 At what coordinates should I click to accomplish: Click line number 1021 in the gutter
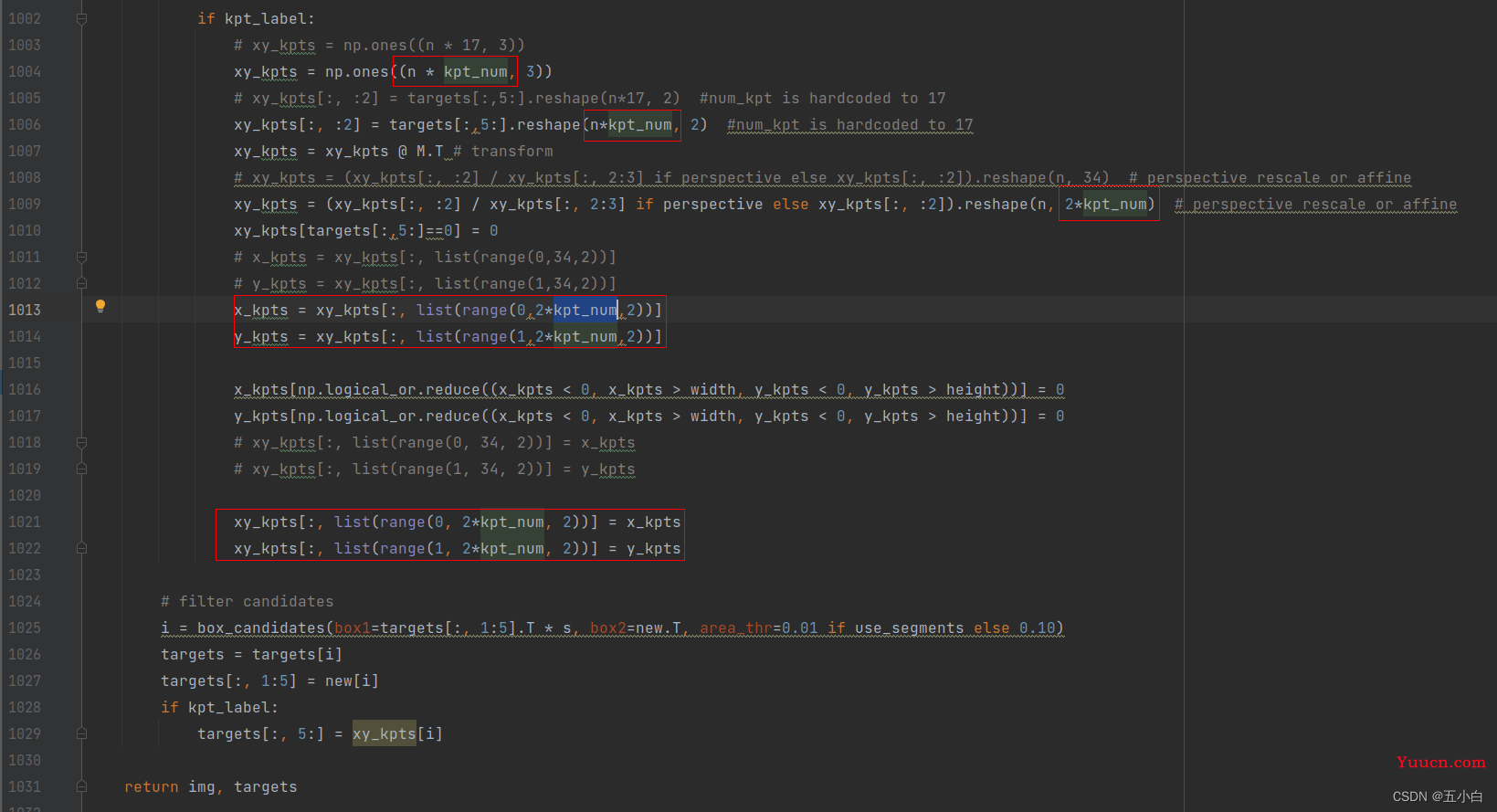(x=25, y=522)
